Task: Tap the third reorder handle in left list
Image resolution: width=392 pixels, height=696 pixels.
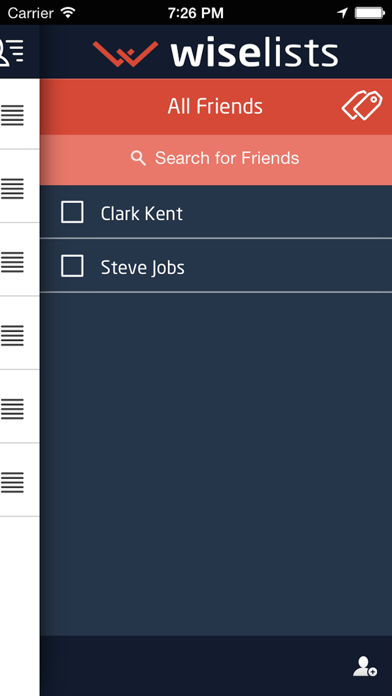Action: 12,262
